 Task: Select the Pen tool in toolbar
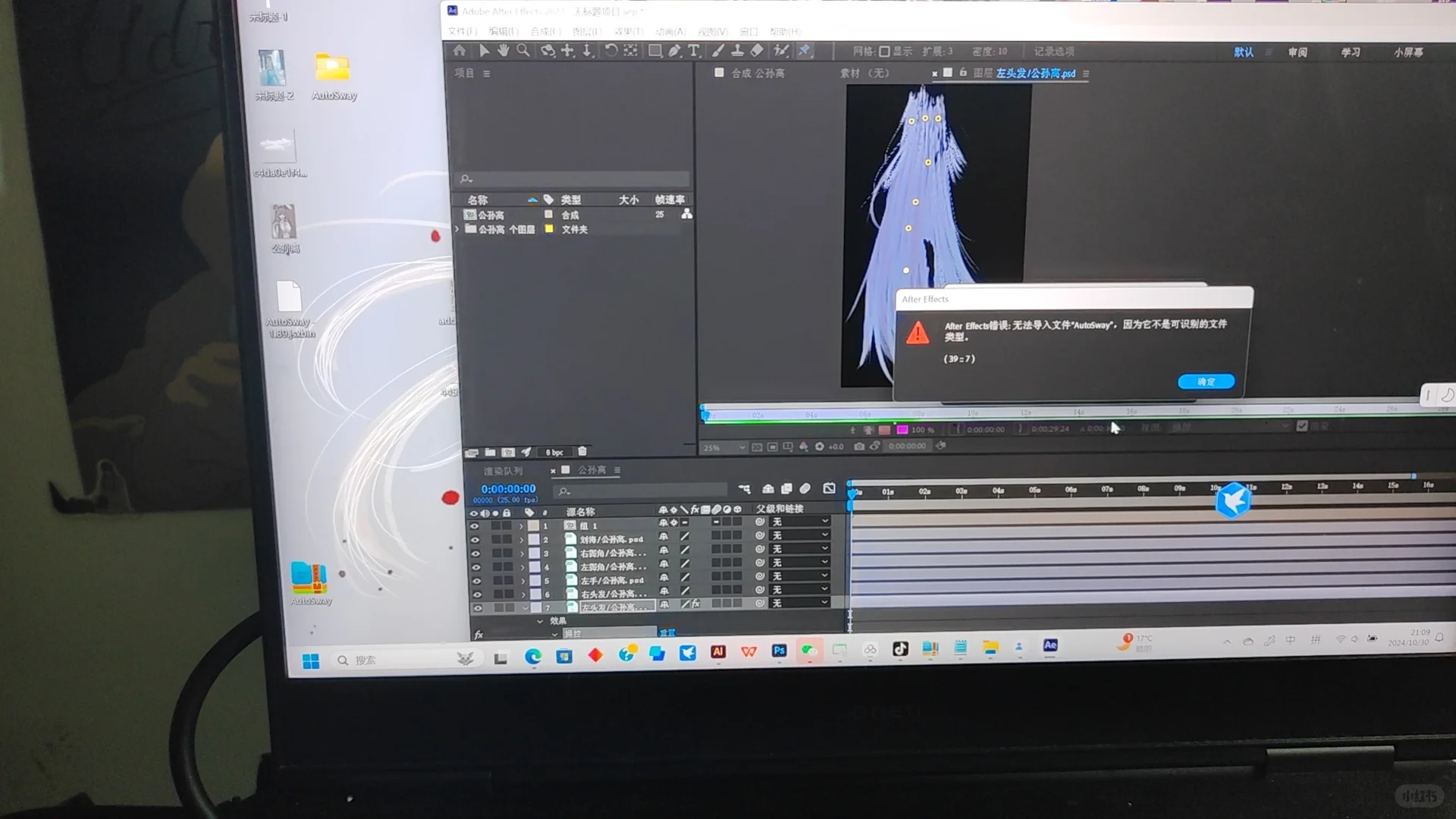[x=674, y=51]
